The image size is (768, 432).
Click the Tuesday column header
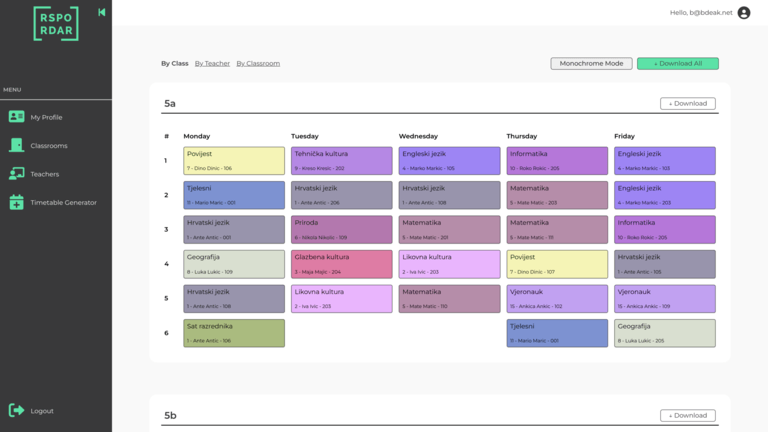click(x=305, y=136)
